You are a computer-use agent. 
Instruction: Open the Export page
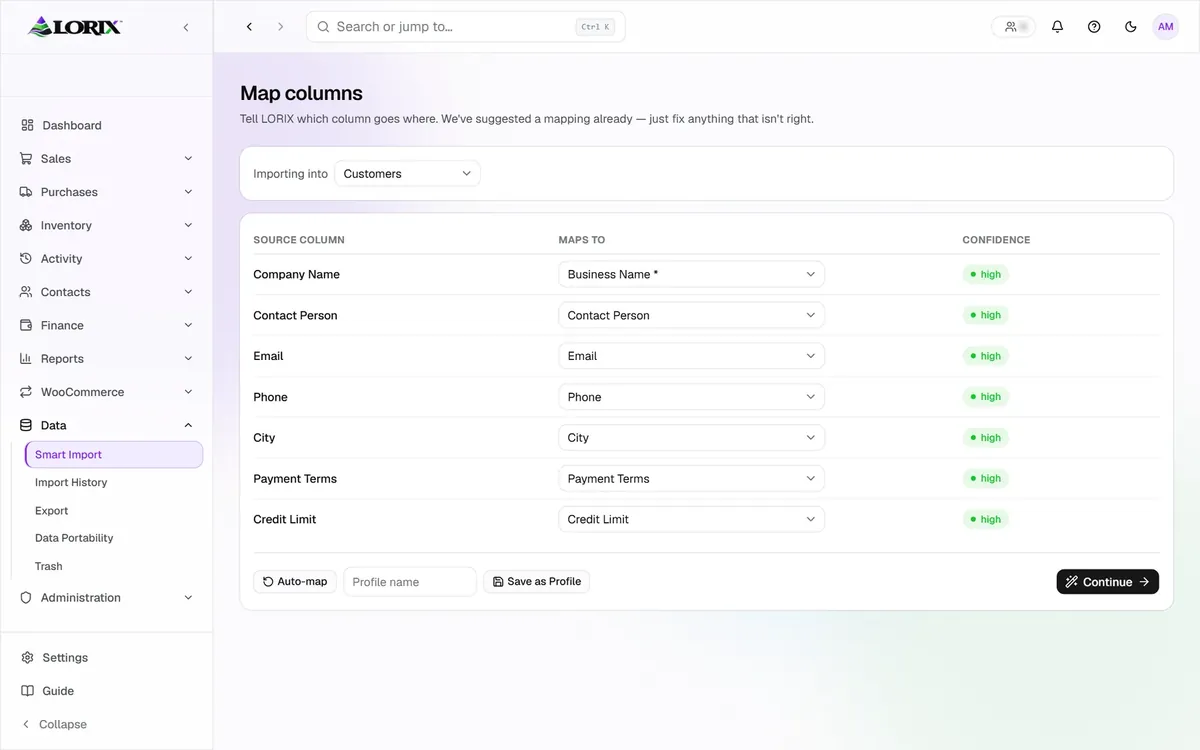(51, 510)
